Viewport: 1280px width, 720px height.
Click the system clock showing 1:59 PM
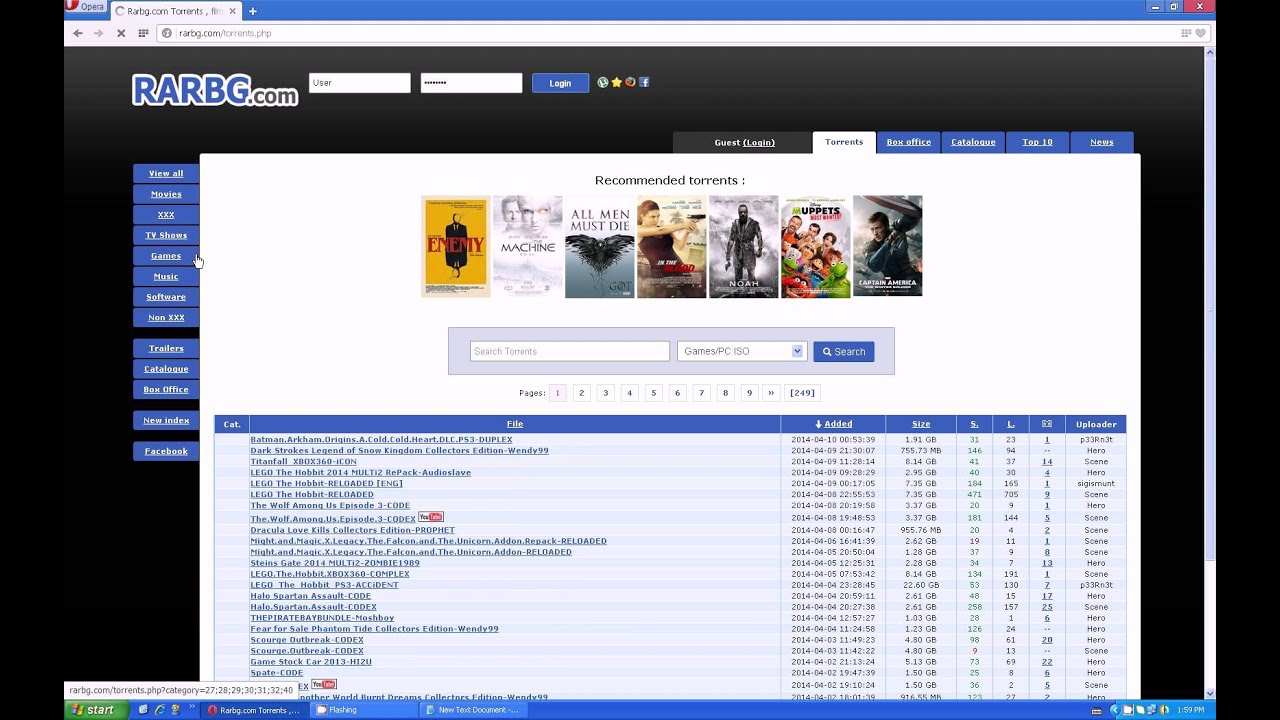(x=1190, y=710)
